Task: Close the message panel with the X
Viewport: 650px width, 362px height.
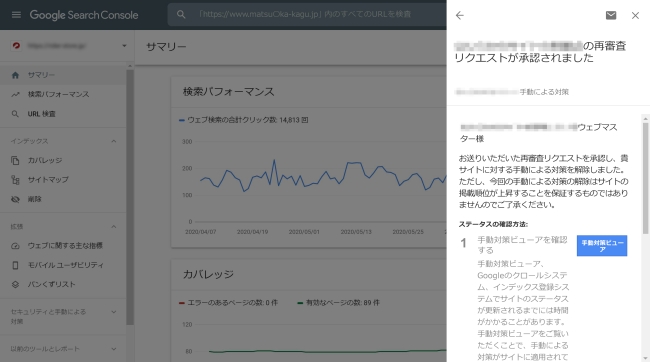Action: coord(635,15)
